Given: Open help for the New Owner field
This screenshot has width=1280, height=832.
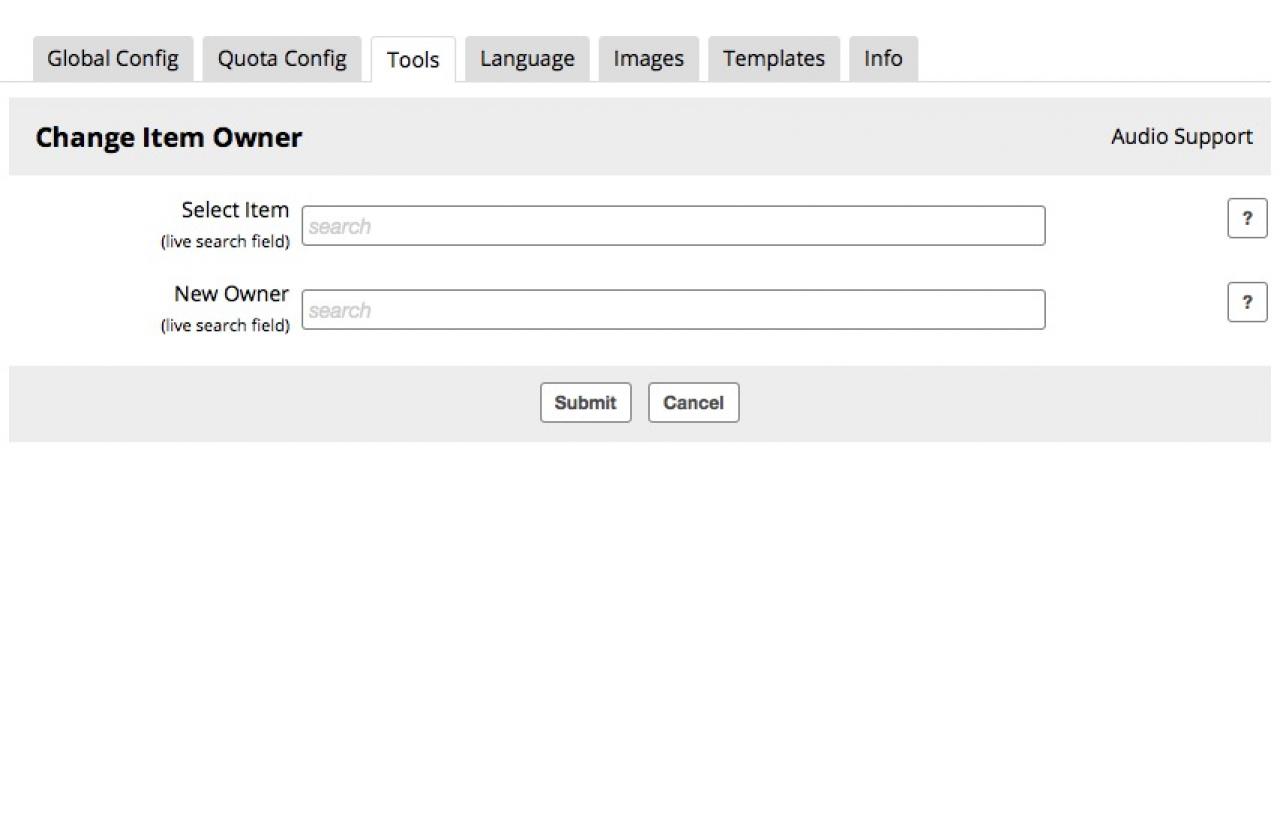Looking at the screenshot, I should [x=1246, y=302].
